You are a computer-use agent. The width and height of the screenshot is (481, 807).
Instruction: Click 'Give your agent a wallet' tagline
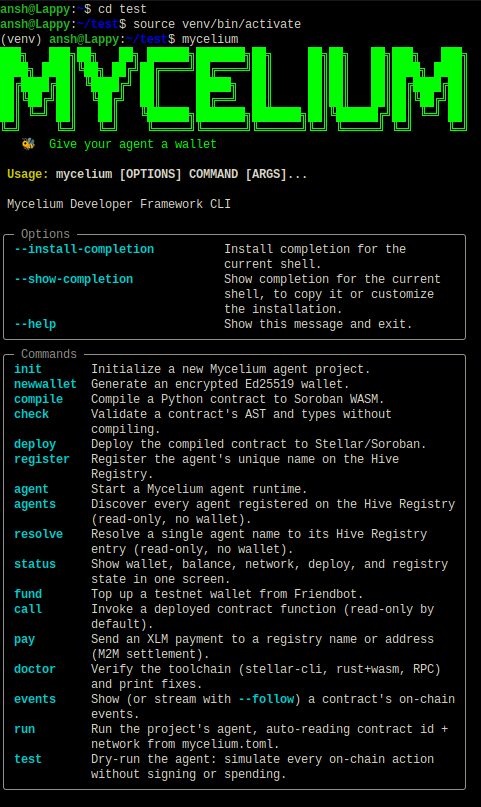coord(133,144)
